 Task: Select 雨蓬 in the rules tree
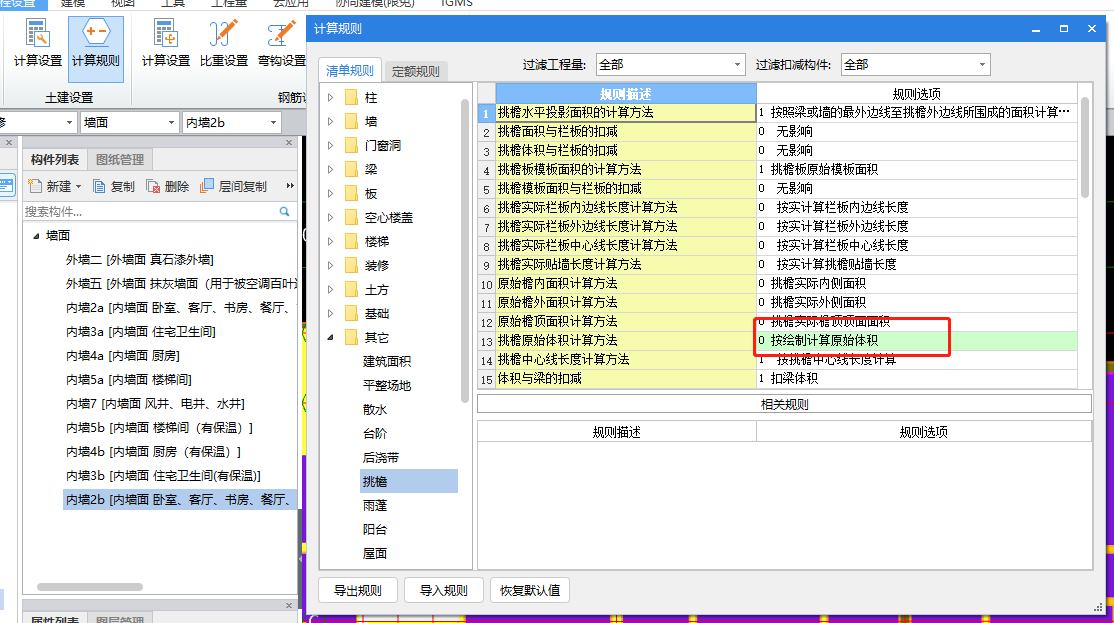pyautogui.click(x=374, y=506)
